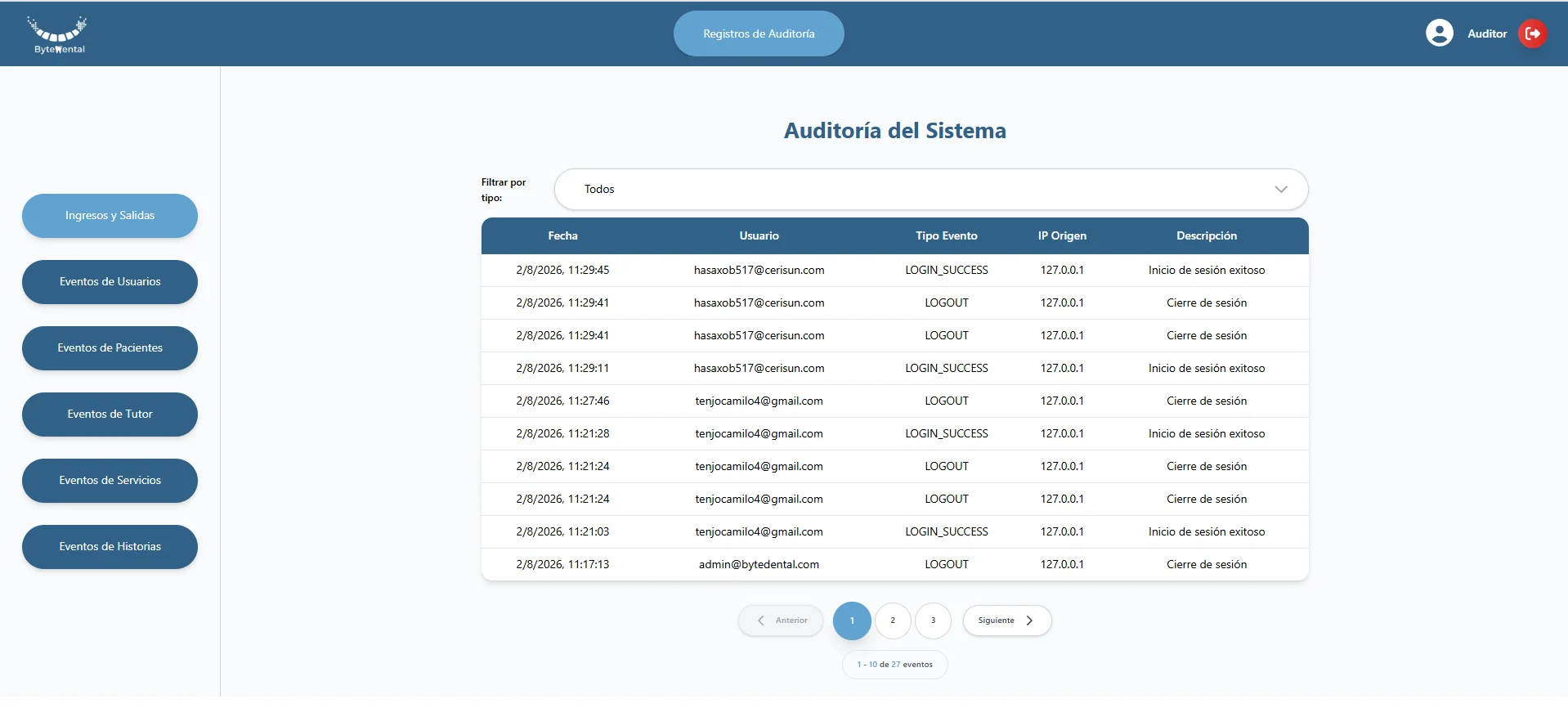Open the Filtrar por tipo dropdown

pos(931,189)
